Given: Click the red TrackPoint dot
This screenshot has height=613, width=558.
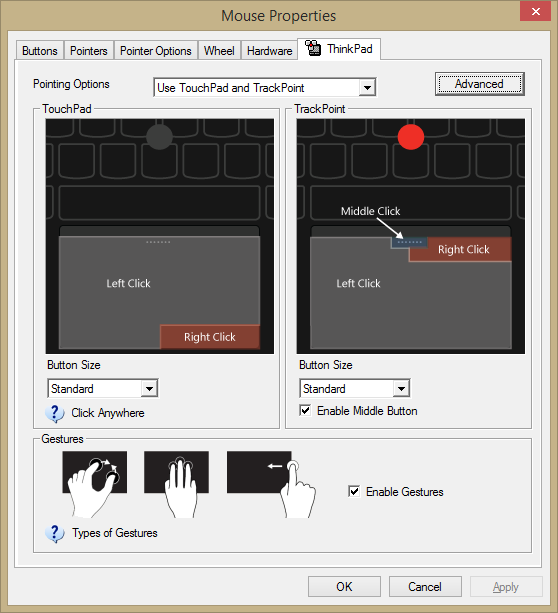Looking at the screenshot, I should (411, 137).
